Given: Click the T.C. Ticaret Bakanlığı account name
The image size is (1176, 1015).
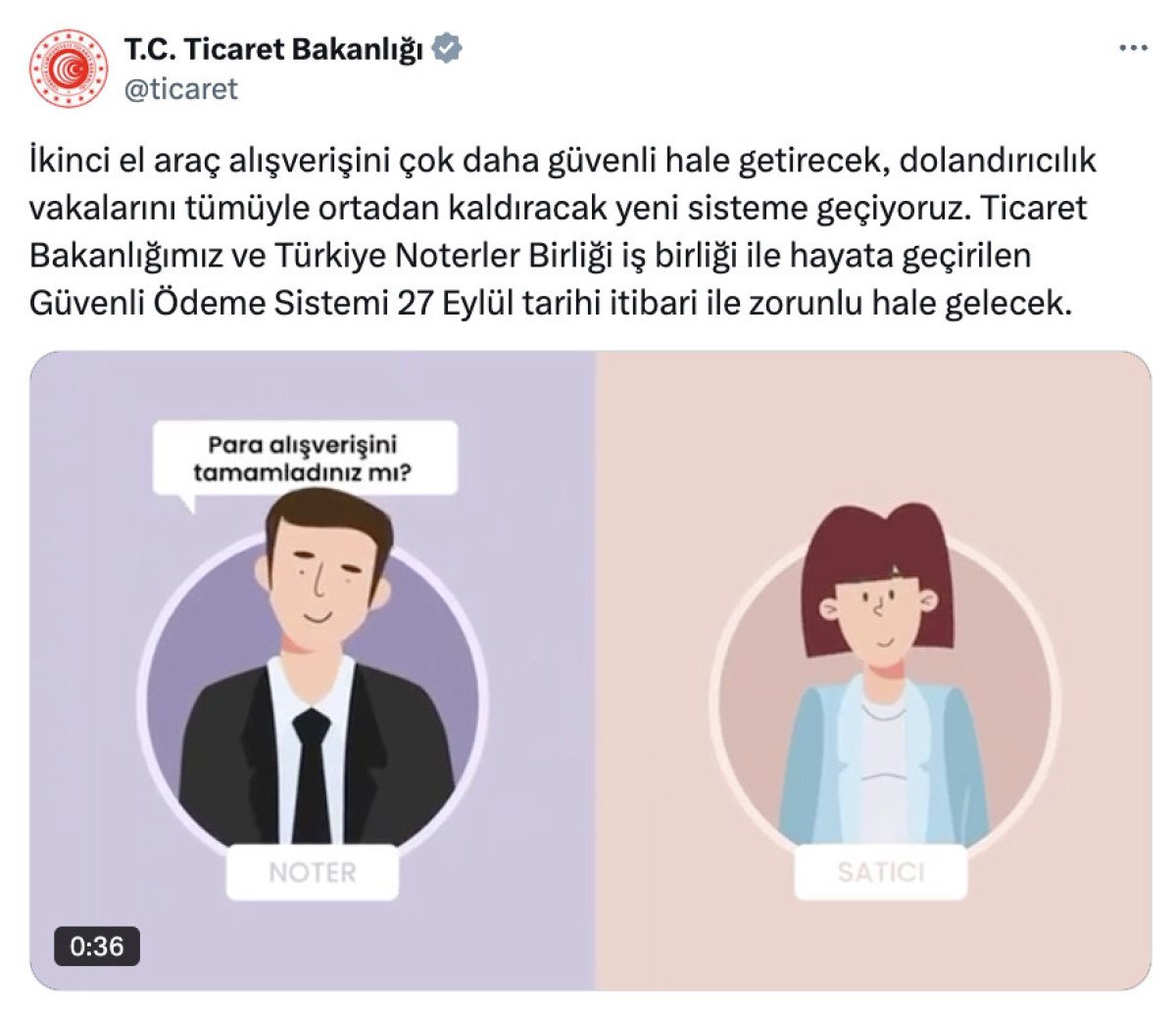Looking at the screenshot, I should tap(273, 48).
